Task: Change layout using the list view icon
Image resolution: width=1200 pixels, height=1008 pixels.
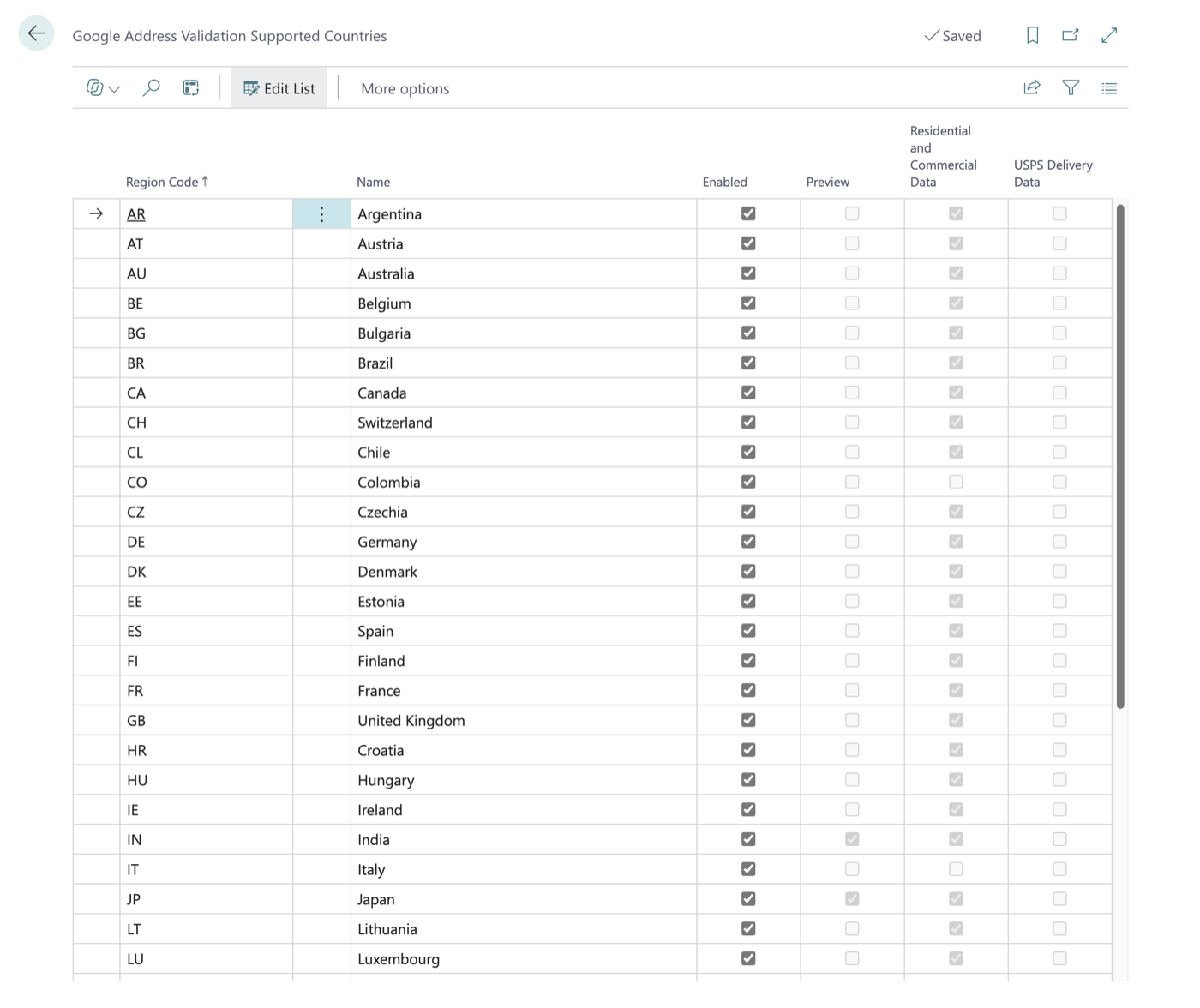Action: pyautogui.click(x=1109, y=88)
